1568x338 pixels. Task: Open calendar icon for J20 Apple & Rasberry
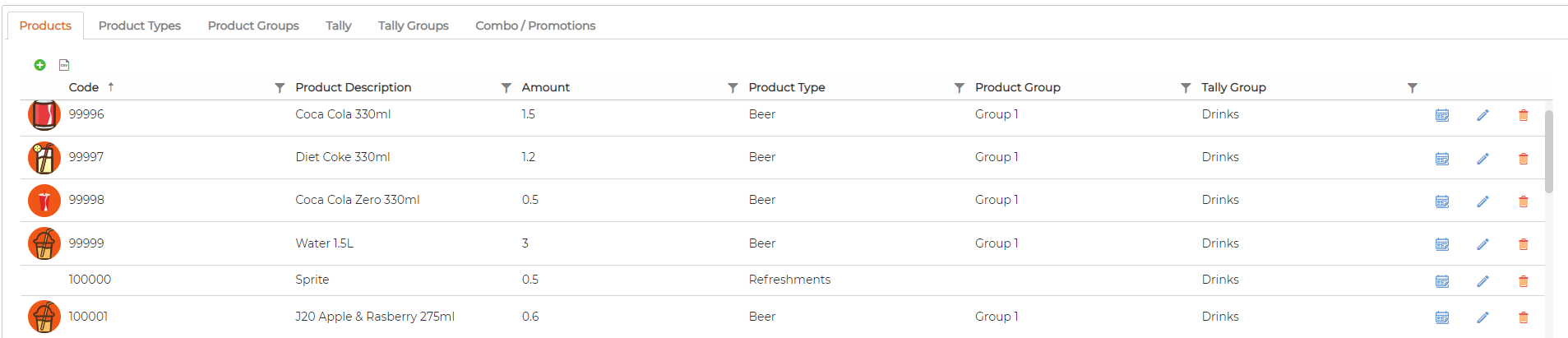coord(1442,317)
